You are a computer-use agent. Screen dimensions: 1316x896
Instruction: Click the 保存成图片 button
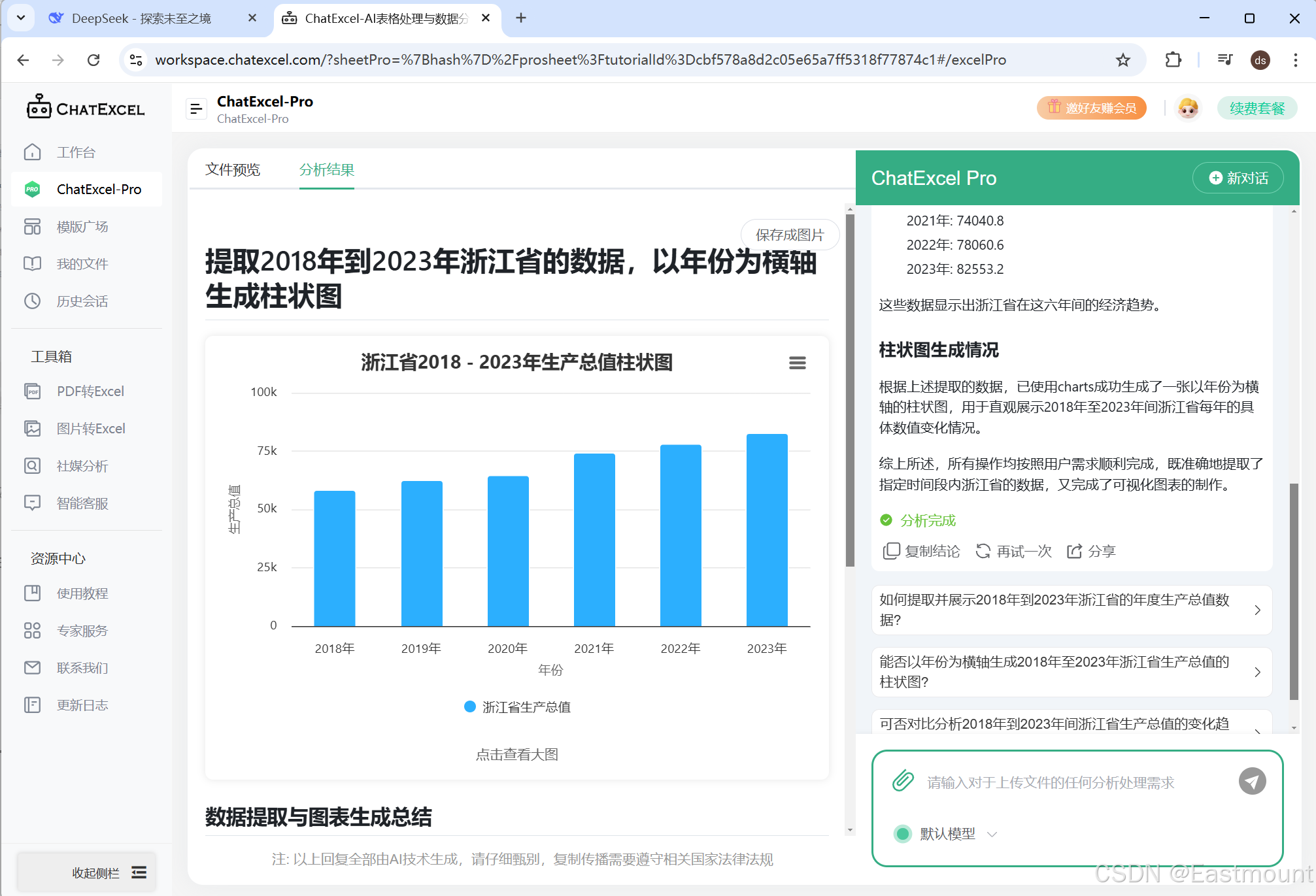coord(789,235)
